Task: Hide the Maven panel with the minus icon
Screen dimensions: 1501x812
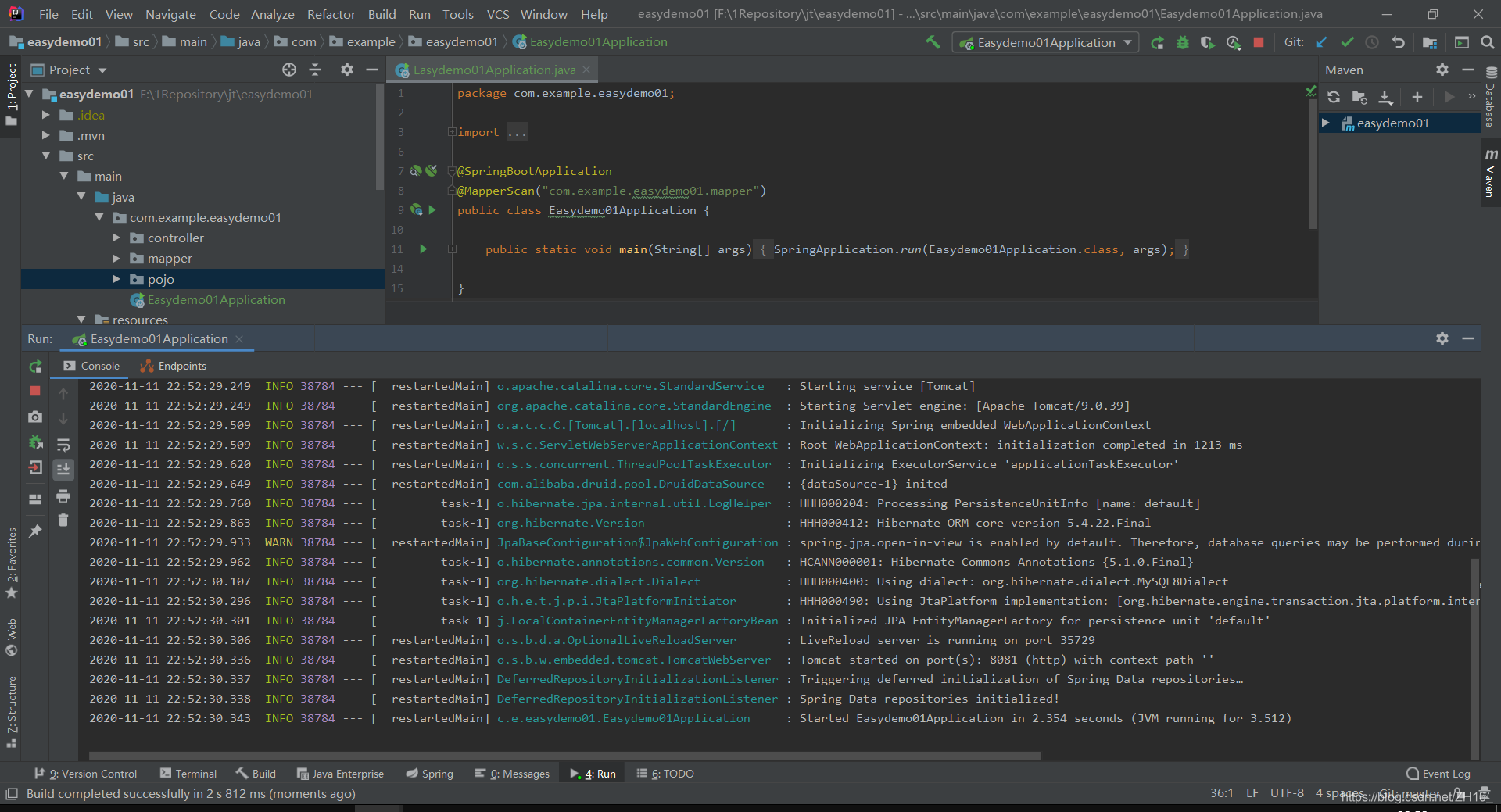Action: tap(1468, 70)
